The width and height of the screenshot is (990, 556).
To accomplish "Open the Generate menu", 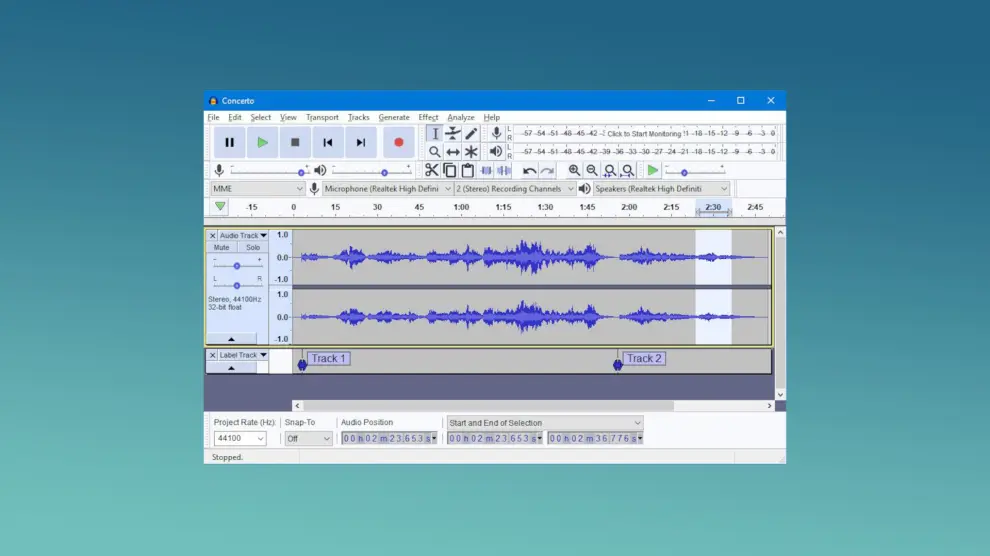I will [x=393, y=117].
